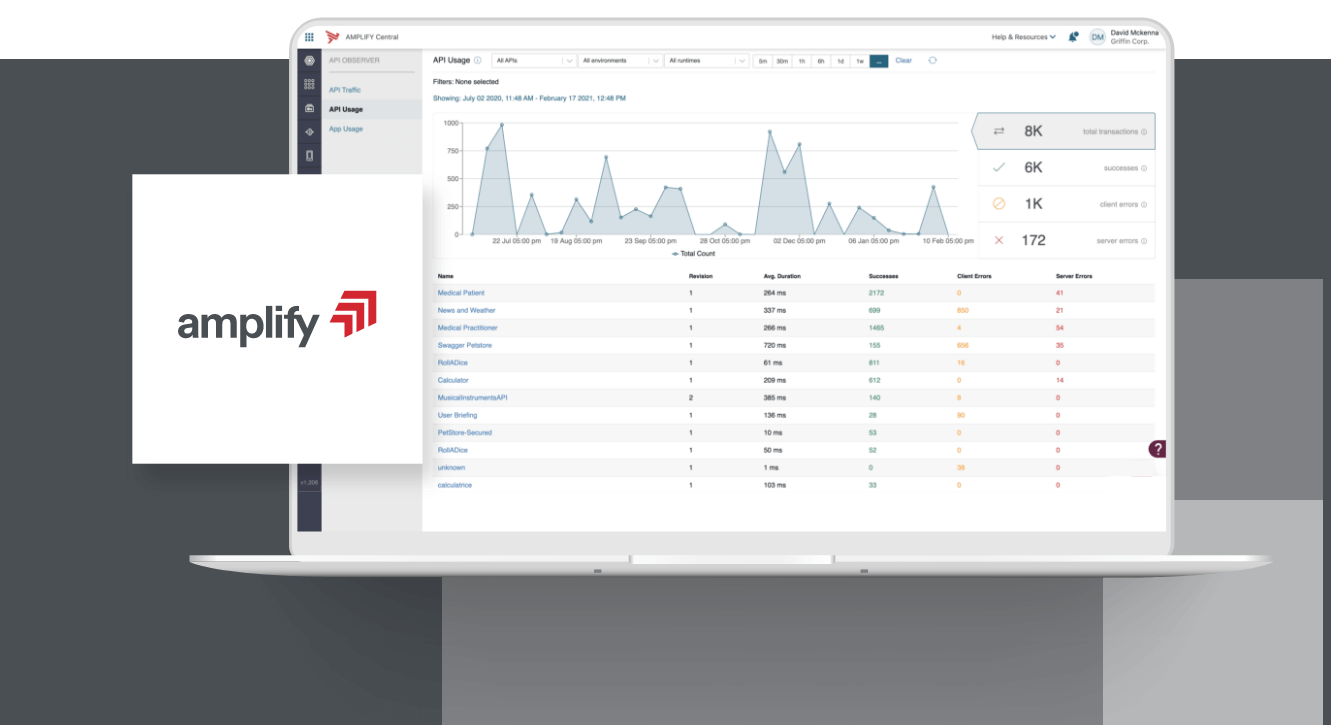Viewport: 1331px width, 725px height.
Task: Select the 8K total transactions card
Action: [1063, 131]
